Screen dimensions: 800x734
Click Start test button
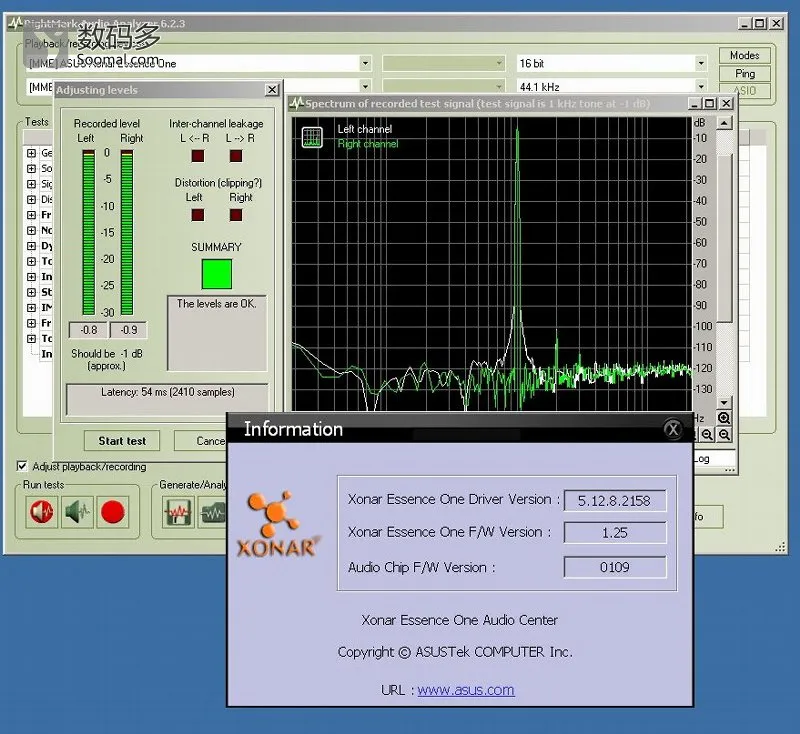point(122,441)
